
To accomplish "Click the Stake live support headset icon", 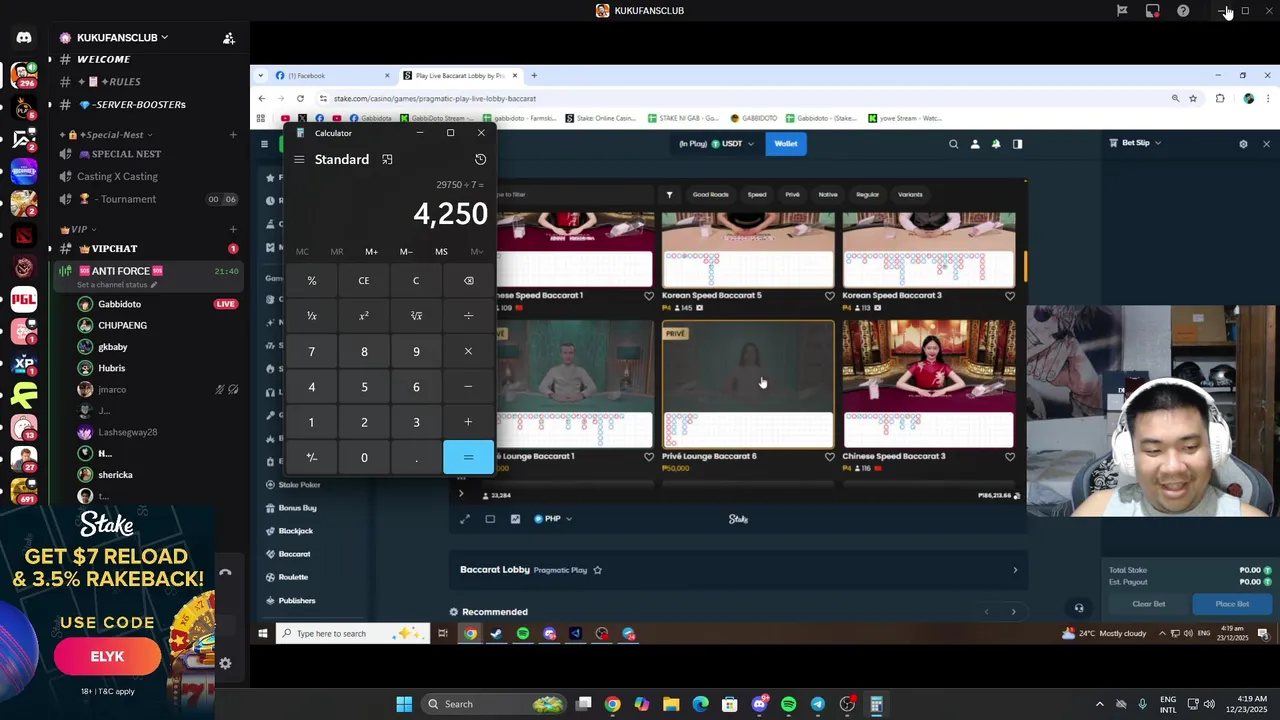I will pyautogui.click(x=1078, y=607).
